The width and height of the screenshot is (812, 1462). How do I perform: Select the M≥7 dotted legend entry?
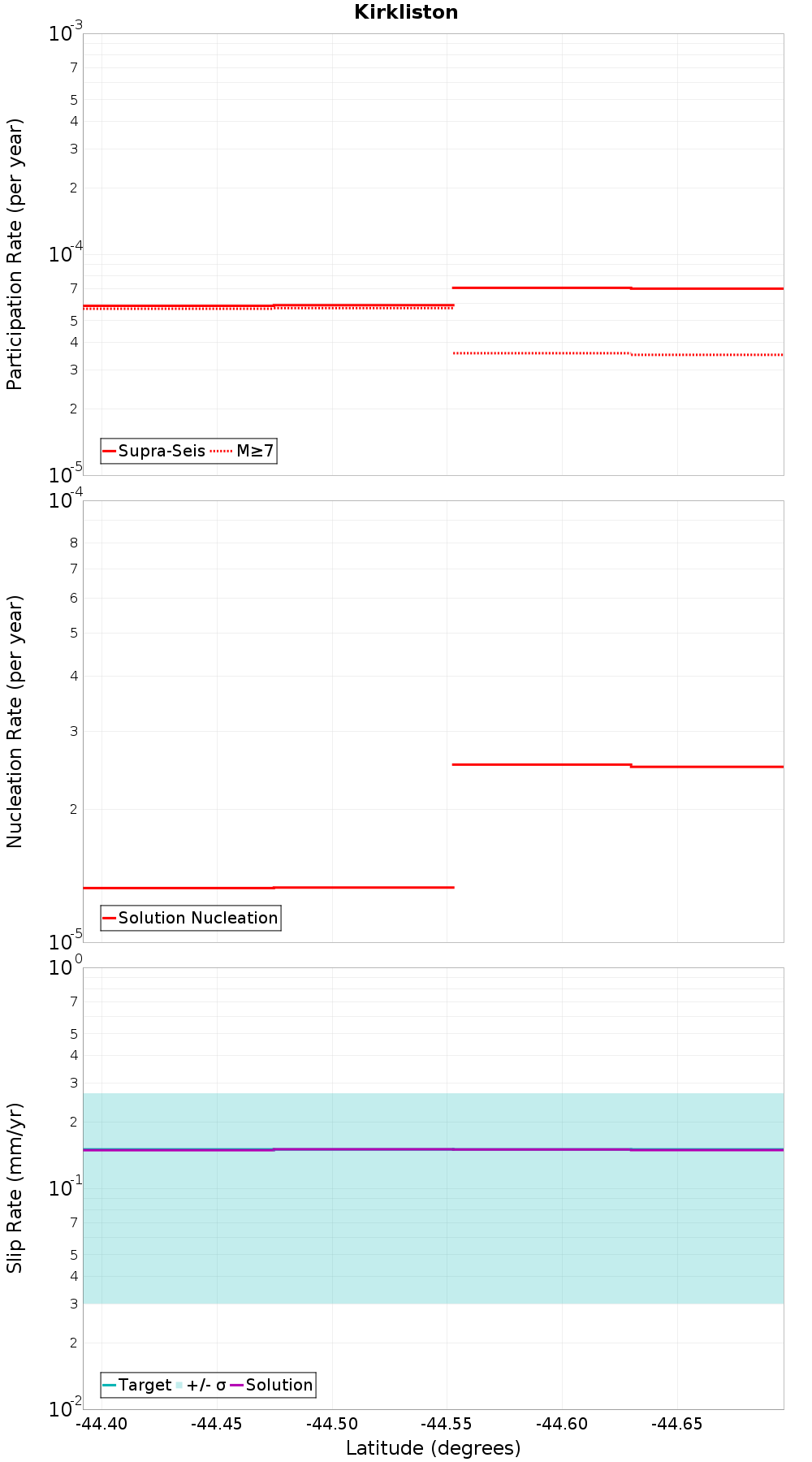[x=242, y=451]
